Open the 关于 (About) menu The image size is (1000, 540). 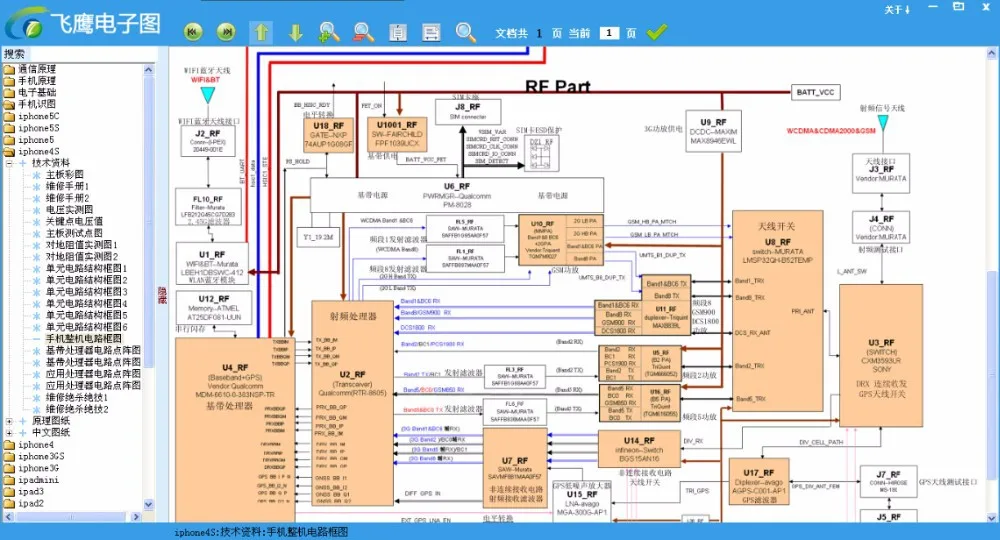pos(897,10)
